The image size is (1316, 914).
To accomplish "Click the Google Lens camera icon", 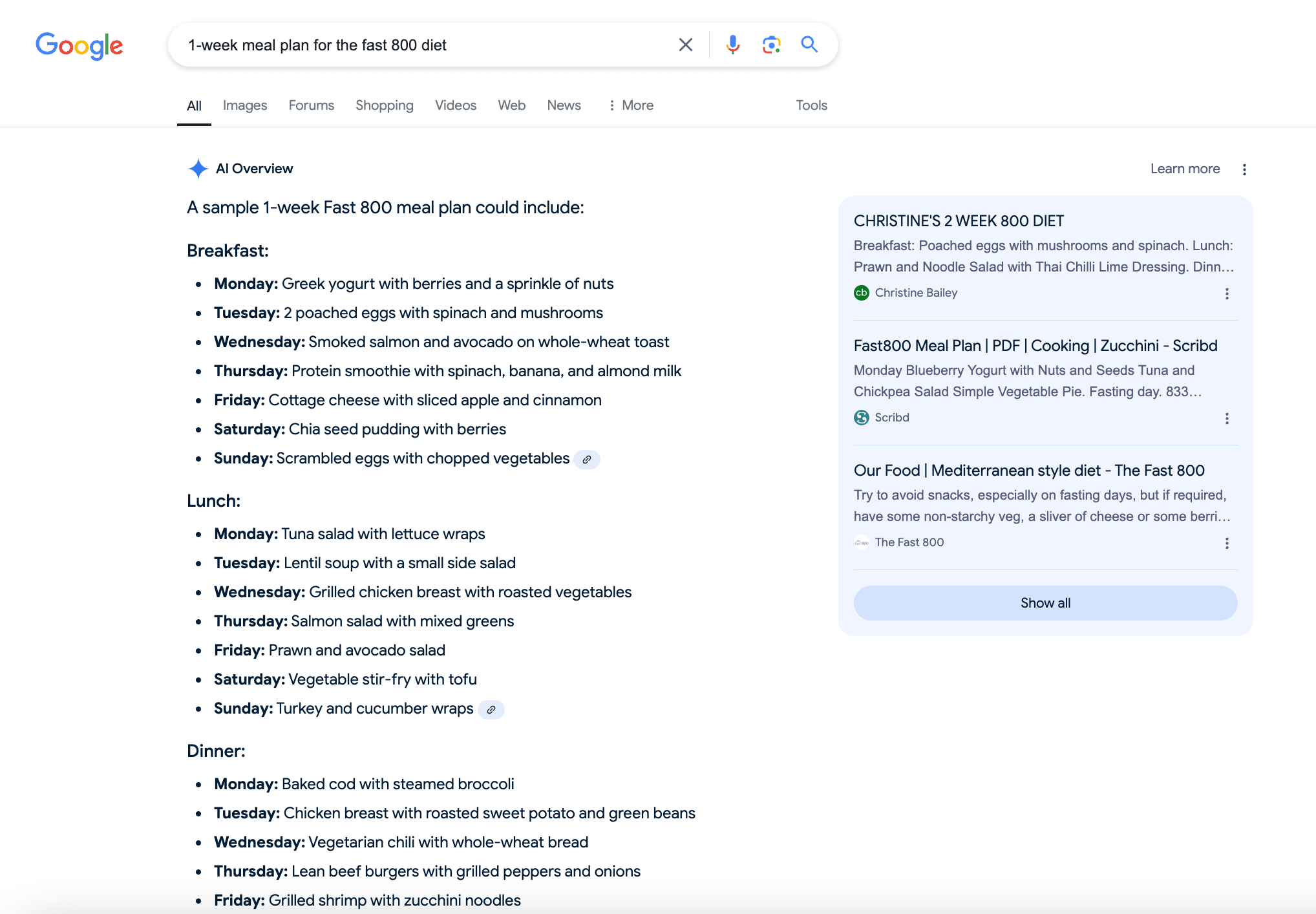I will (770, 44).
